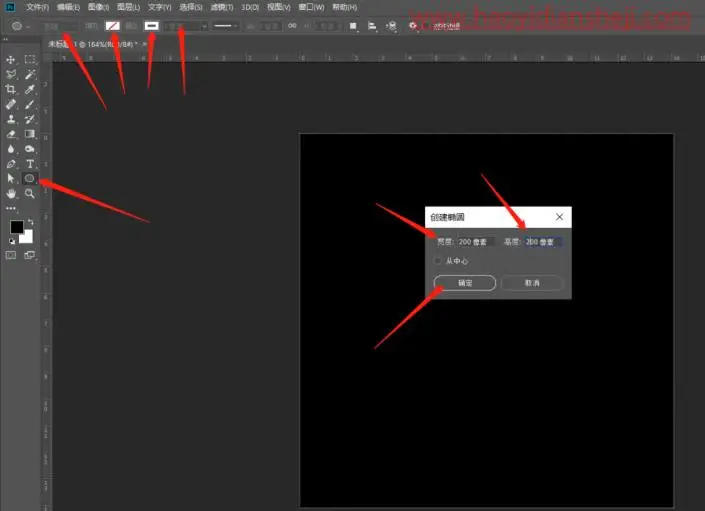The image size is (705, 511).
Task: Click the 高度 field in the dialog
Action: [x=543, y=242]
